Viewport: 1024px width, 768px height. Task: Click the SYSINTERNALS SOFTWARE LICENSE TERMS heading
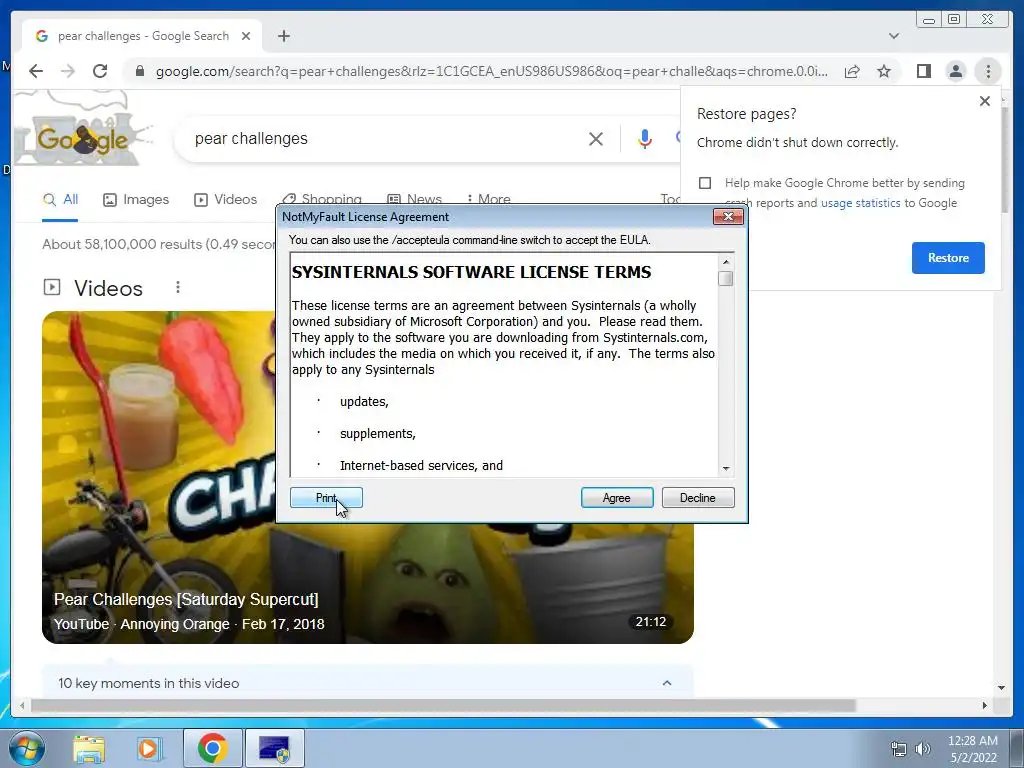[x=471, y=272]
